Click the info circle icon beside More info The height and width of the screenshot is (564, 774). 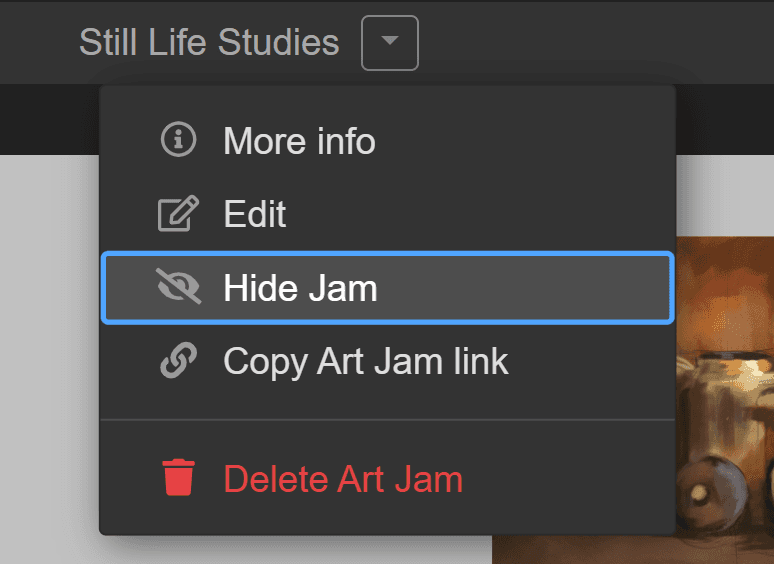tap(178, 140)
